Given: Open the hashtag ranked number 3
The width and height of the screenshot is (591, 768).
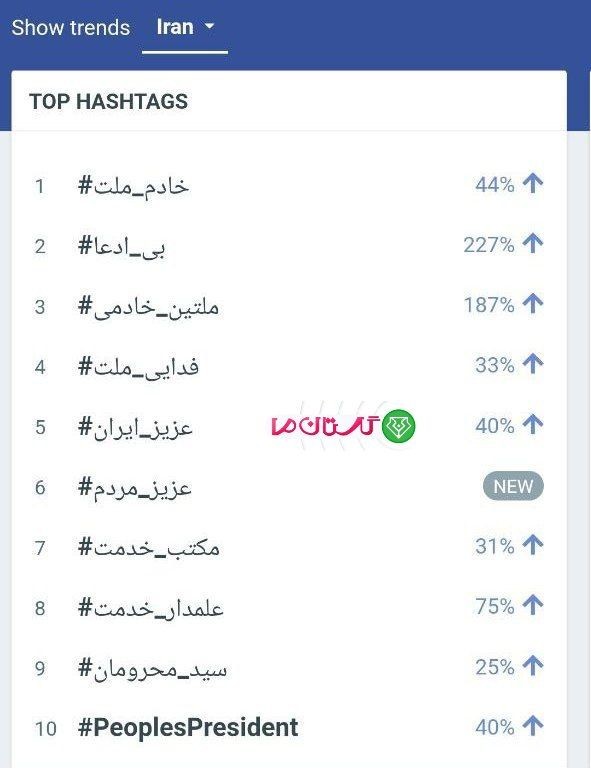Looking at the screenshot, I should (x=148, y=307).
